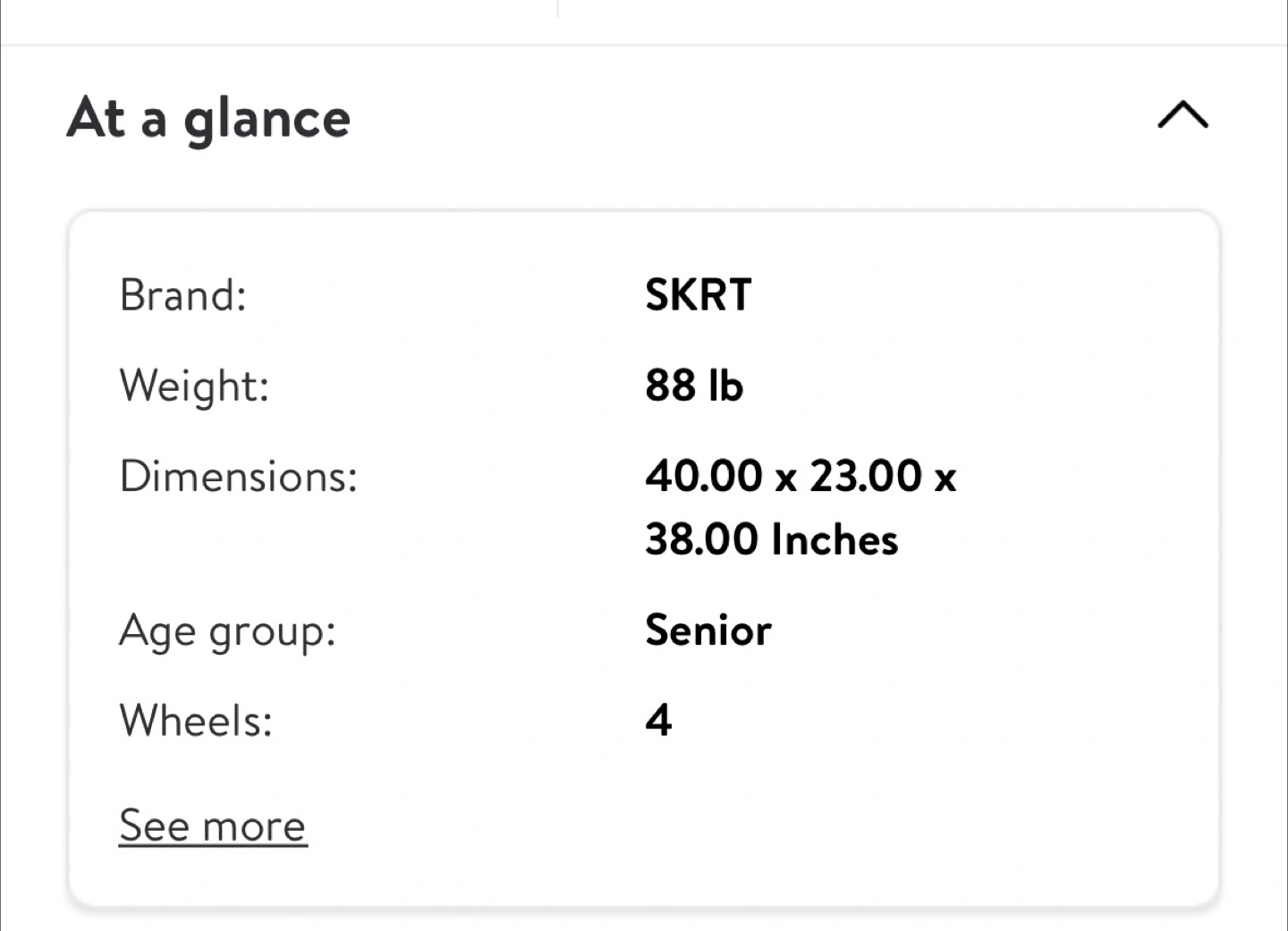Collapse the At a glance section chevron
Screen dimensions: 1288x931
pyautogui.click(x=1182, y=115)
